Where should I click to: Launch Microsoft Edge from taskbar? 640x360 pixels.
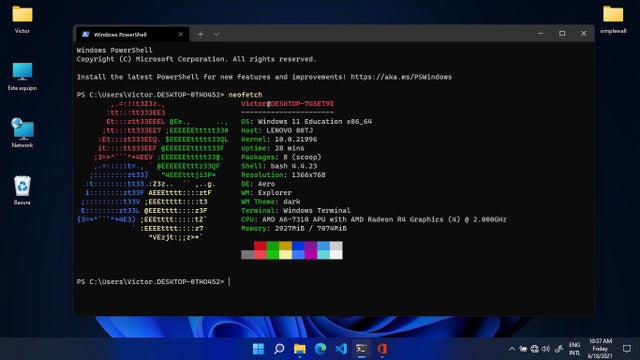tap(320, 349)
